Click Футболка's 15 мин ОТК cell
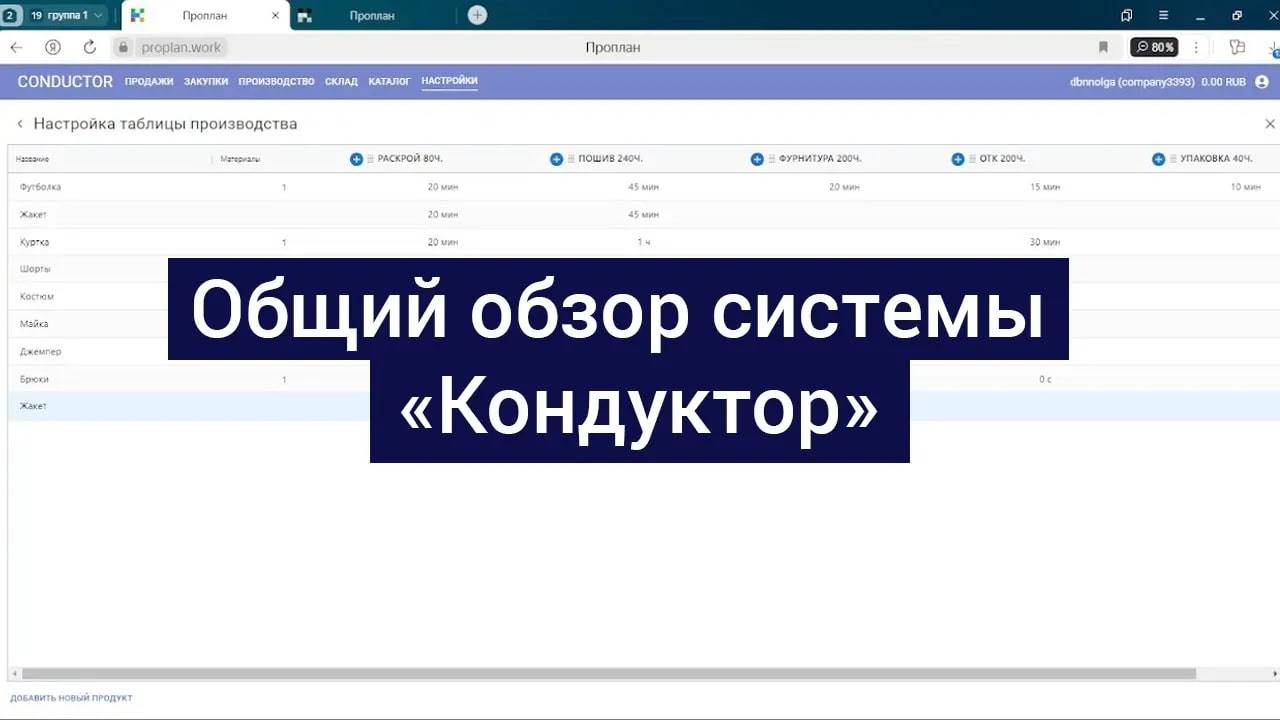This screenshot has height=720, width=1280. [1045, 187]
